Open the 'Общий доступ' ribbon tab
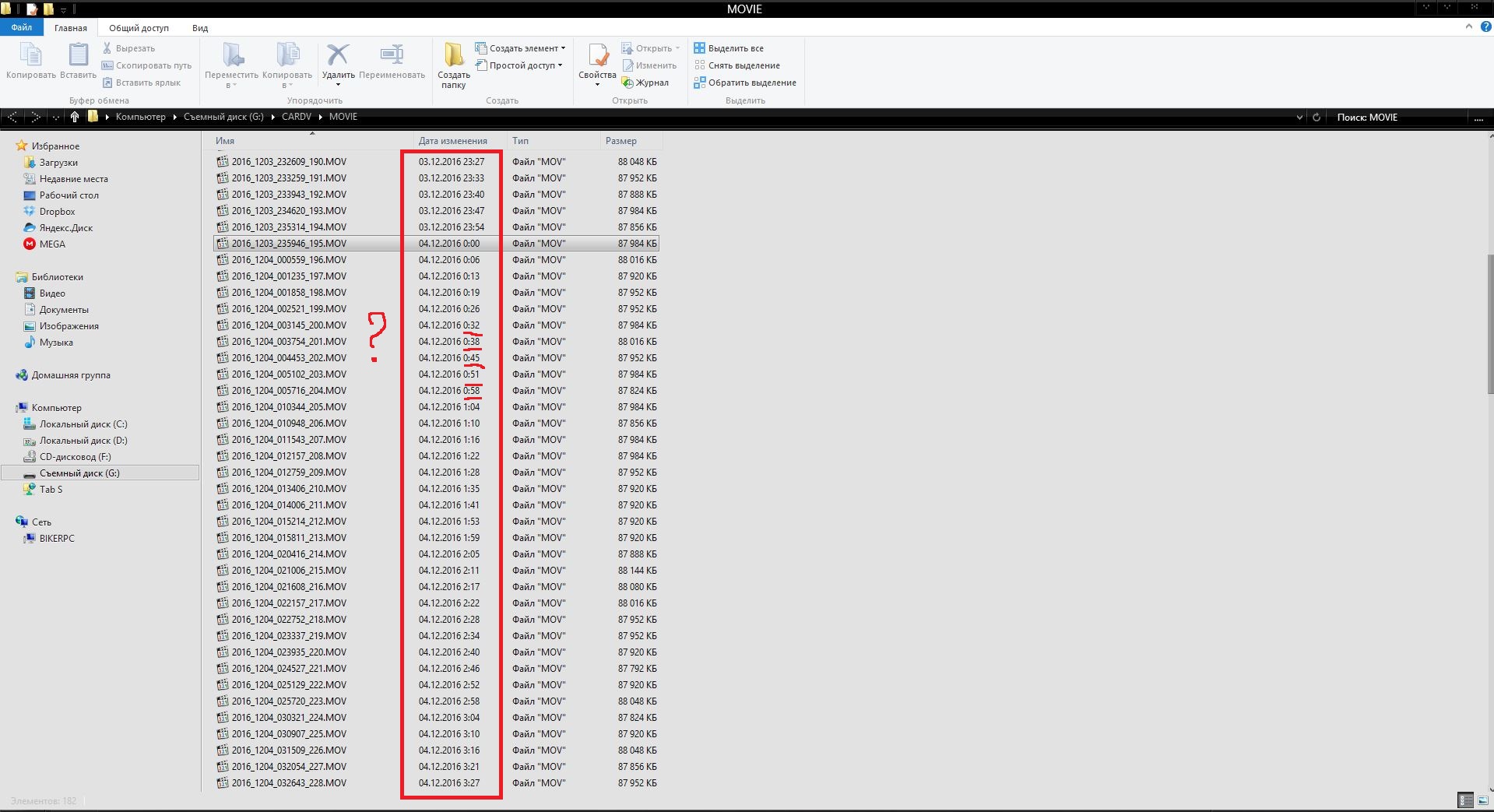1494x812 pixels. [x=139, y=28]
